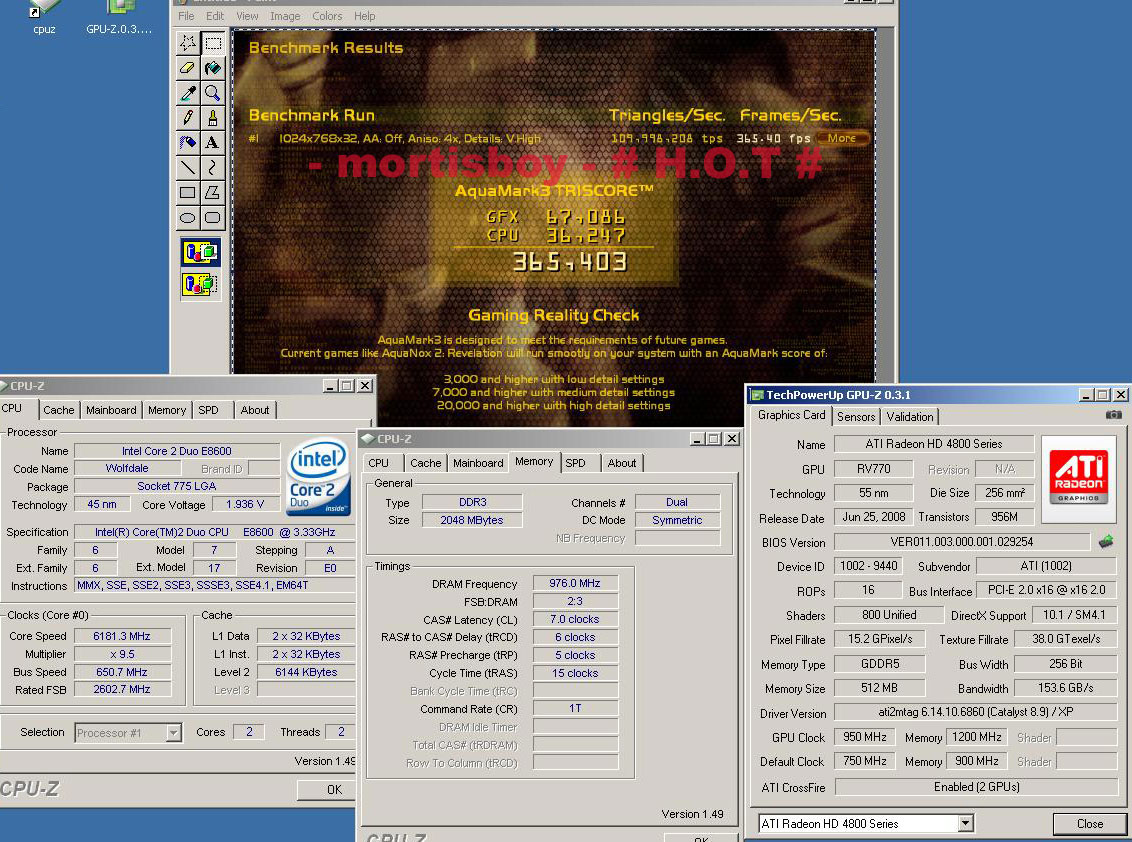Image resolution: width=1132 pixels, height=842 pixels.
Task: Select the Magnifier tool in Paint
Action: click(x=213, y=92)
